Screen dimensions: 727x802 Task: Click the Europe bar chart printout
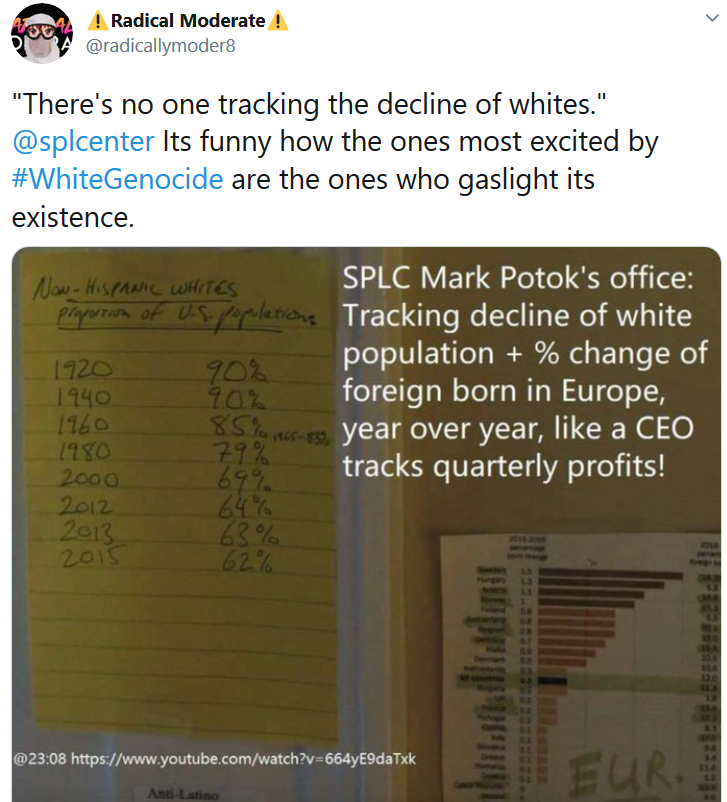[x=581, y=667]
